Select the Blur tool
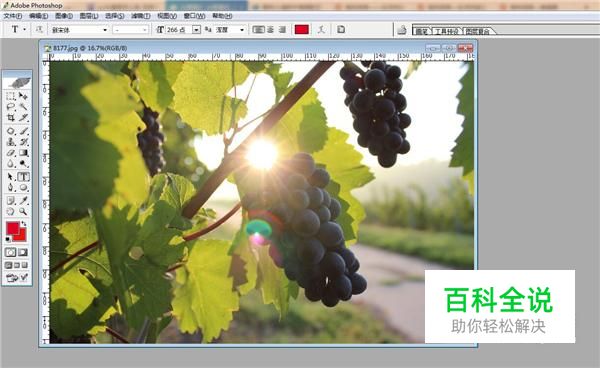600x368 pixels. [11, 163]
